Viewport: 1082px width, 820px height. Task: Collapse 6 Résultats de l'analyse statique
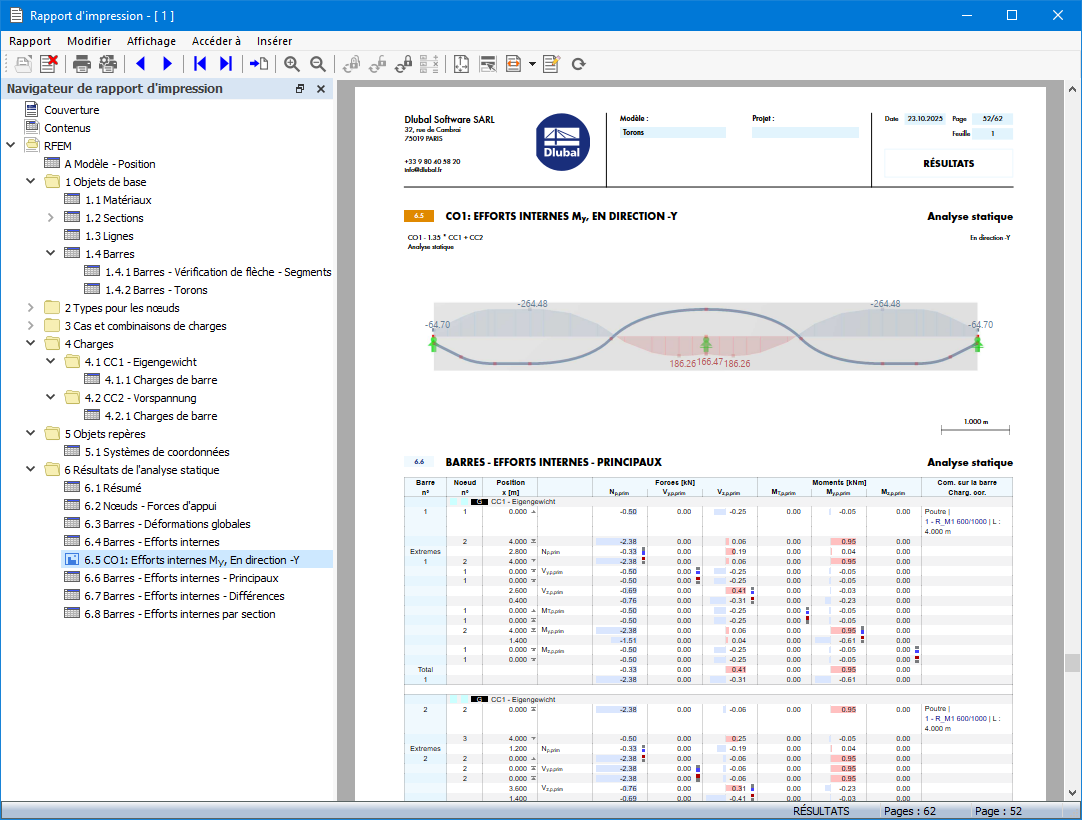[31, 470]
